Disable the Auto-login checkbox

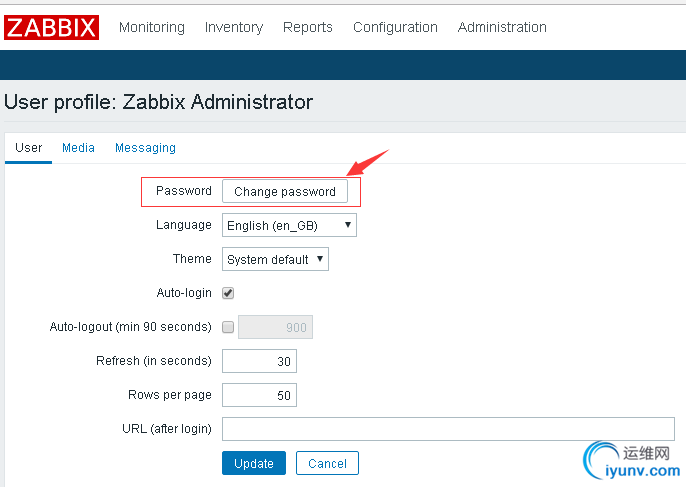(x=228, y=293)
